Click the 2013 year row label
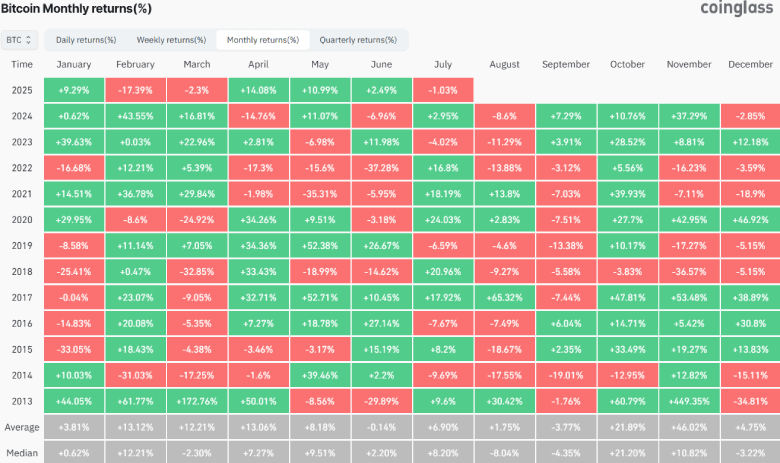This screenshot has width=780, height=463. coord(22,400)
